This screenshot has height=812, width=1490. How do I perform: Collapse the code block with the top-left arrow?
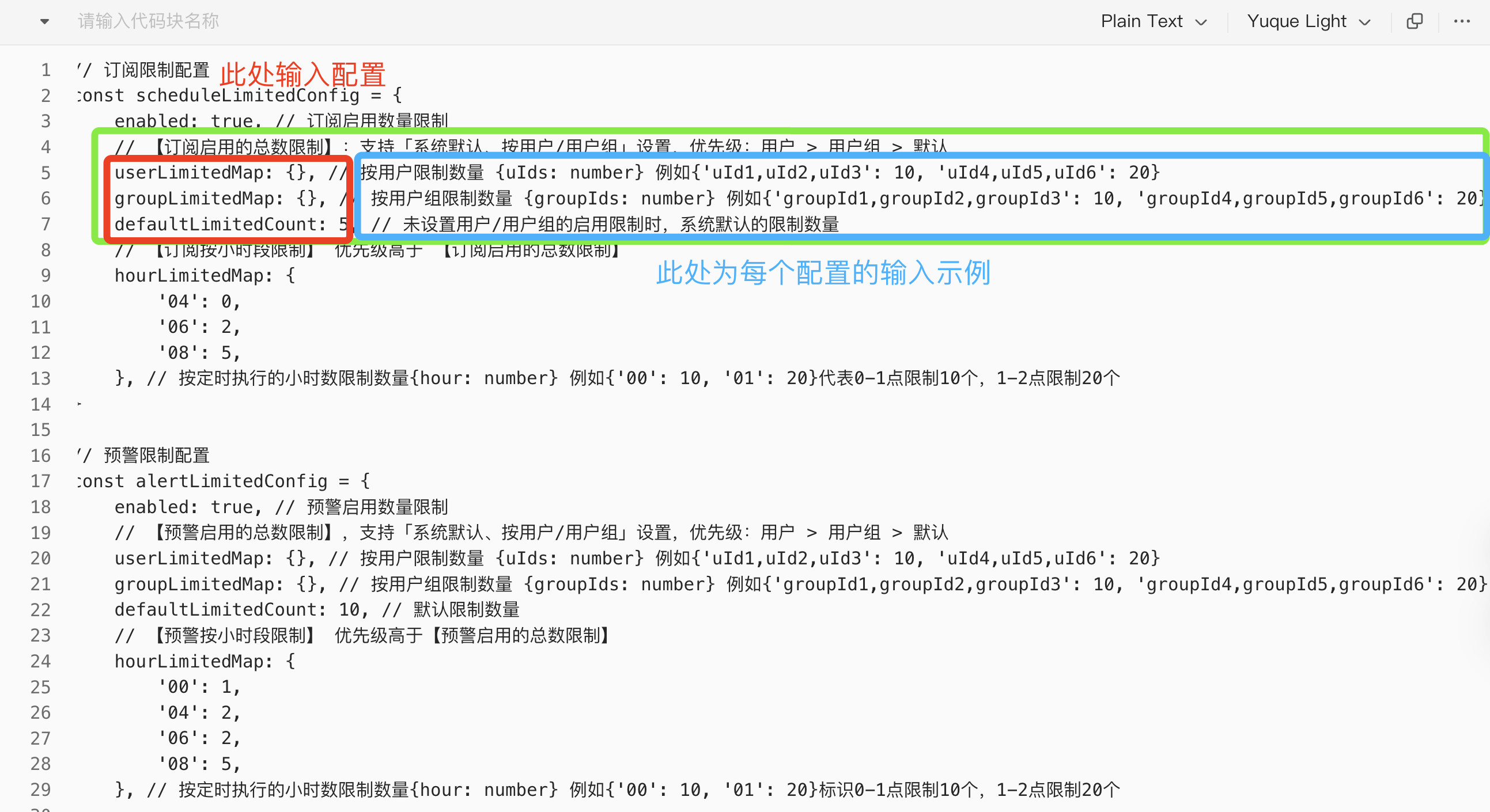[x=44, y=22]
